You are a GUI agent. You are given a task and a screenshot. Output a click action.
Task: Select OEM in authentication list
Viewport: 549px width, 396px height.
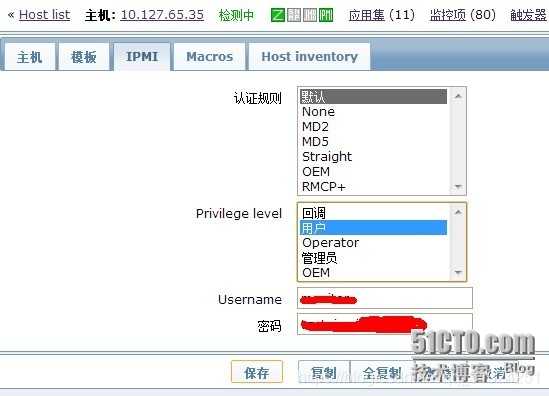[x=373, y=172]
